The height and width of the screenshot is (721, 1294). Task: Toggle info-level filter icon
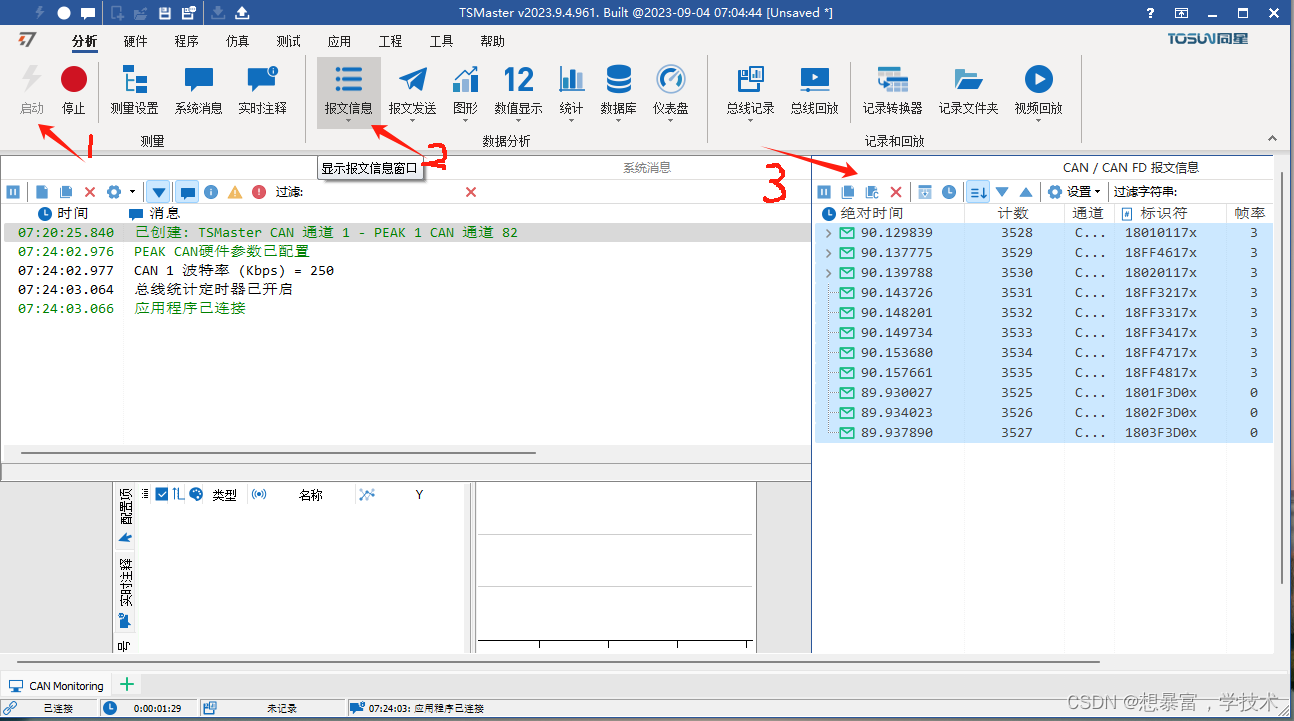point(211,192)
